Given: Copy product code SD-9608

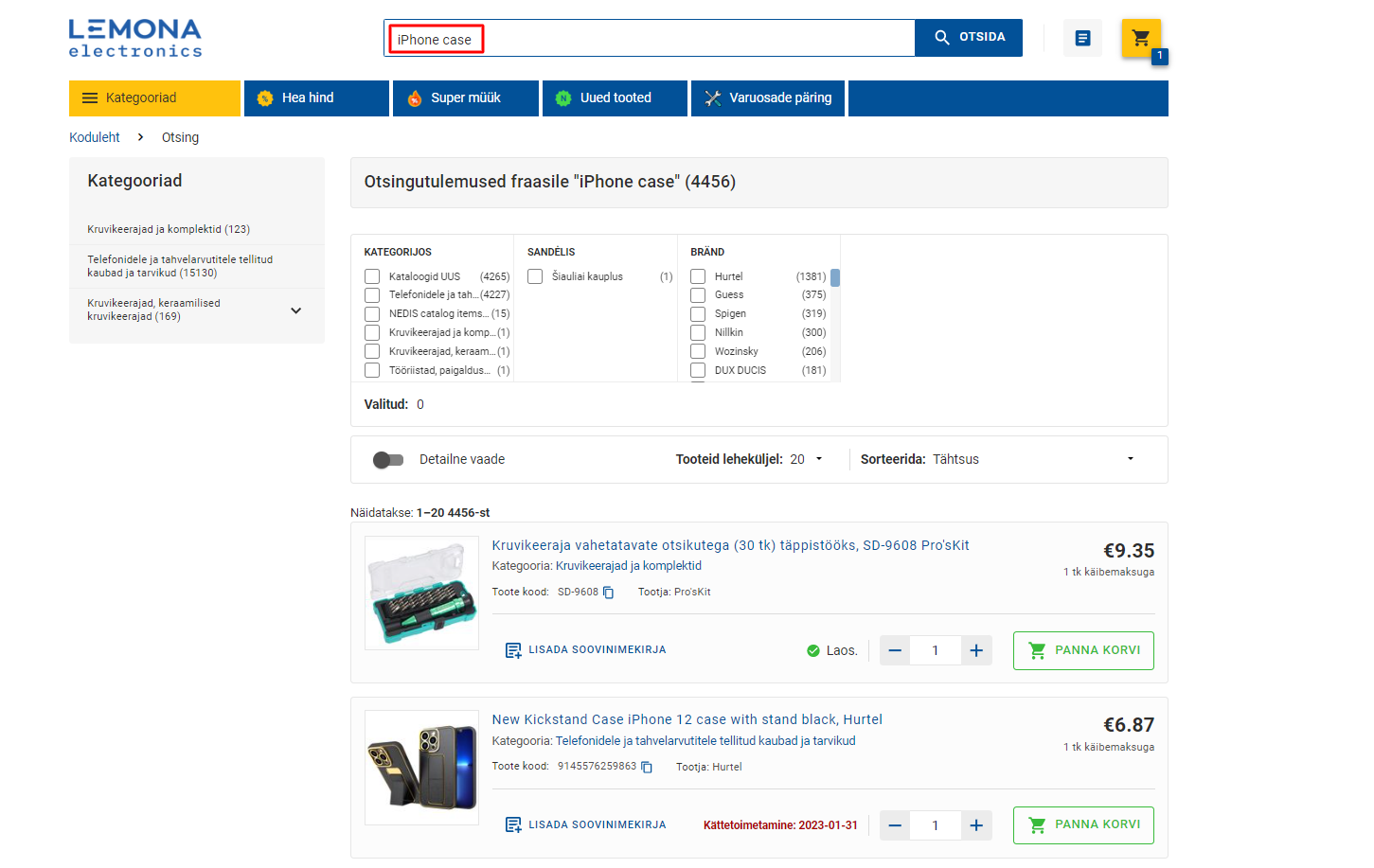Looking at the screenshot, I should [609, 593].
